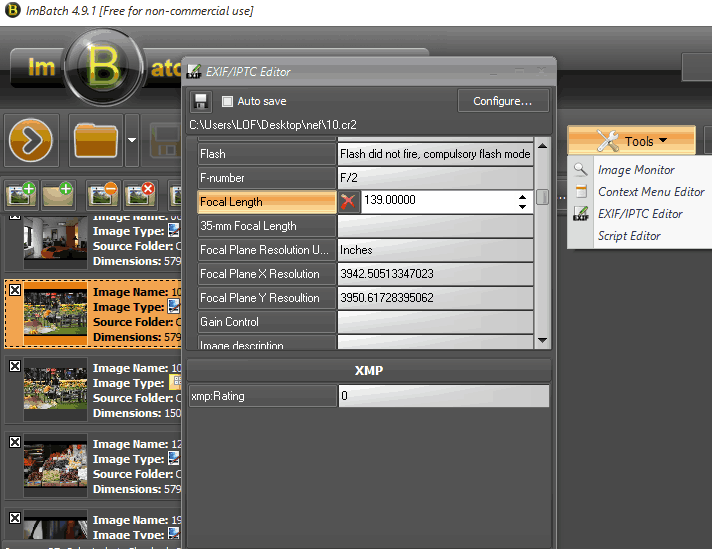This screenshot has width=712, height=549.
Task: Uncheck the selected orange-highlighted image checkbox
Action: pyautogui.click(x=15, y=290)
